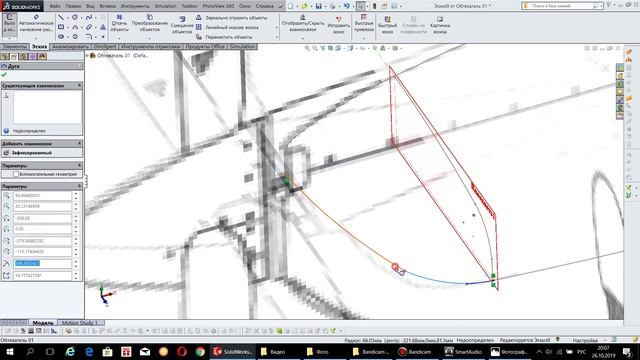Select the Rectangle sketch tool
640x360 pixels.
coord(61,27)
